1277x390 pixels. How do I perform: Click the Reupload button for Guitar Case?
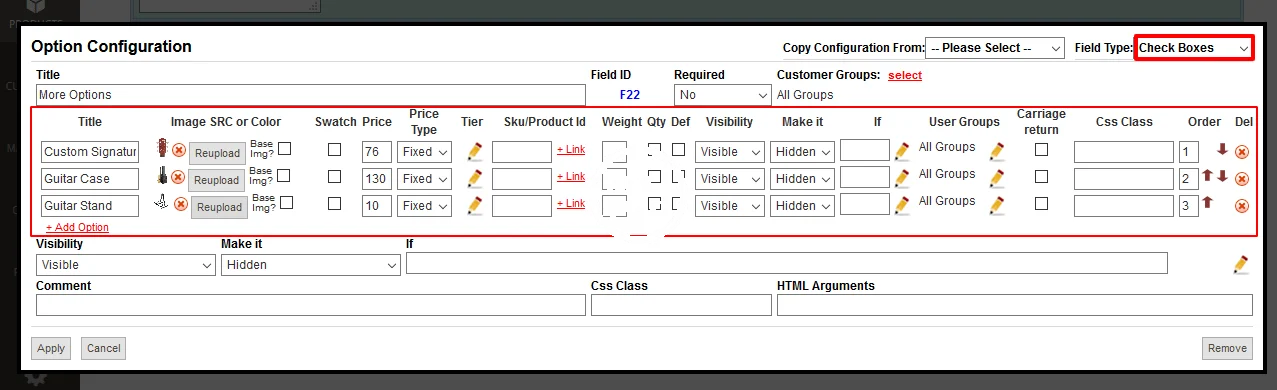(217, 180)
